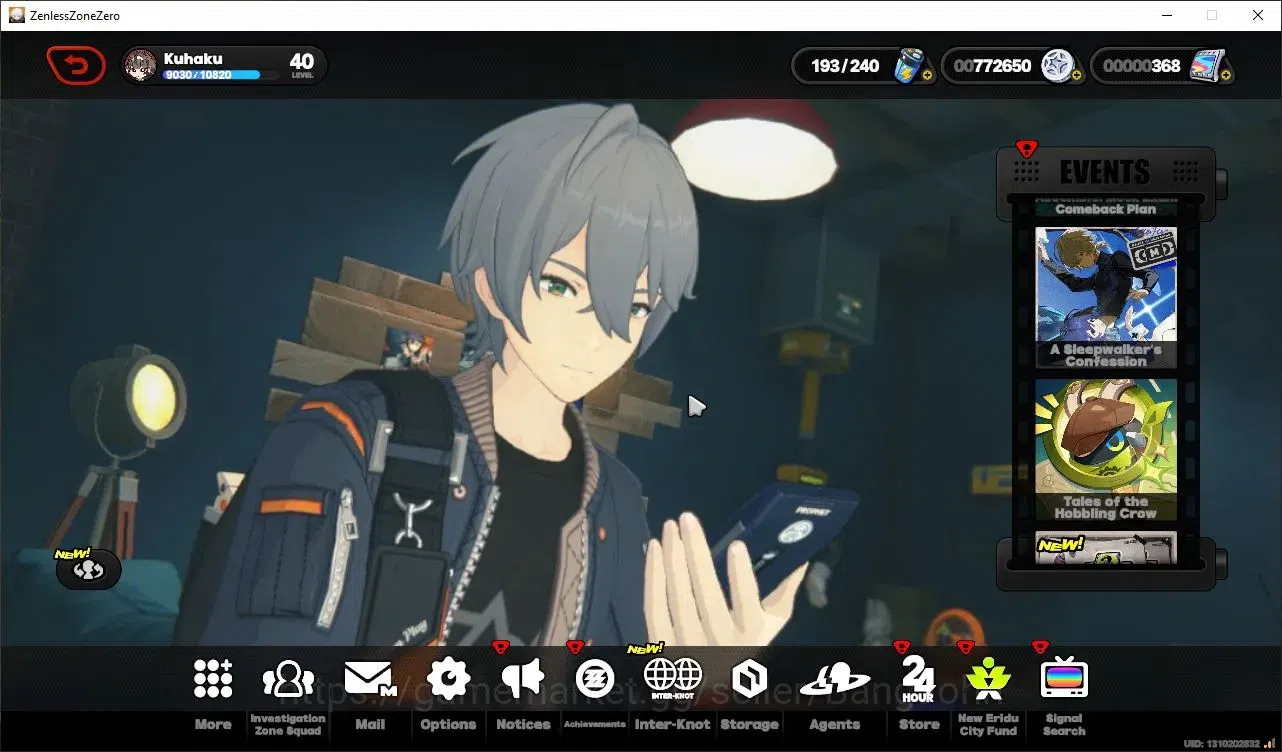
Task: Open the Signal Search TV icon
Action: click(x=1064, y=678)
